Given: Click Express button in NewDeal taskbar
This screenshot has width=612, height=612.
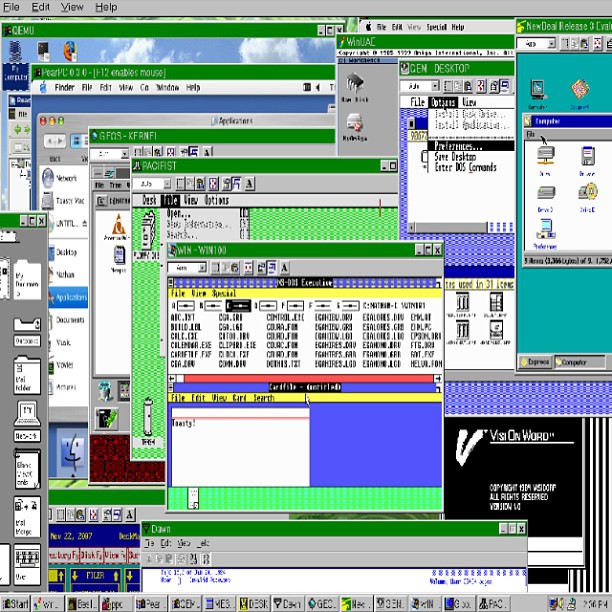Looking at the screenshot, I should [x=534, y=362].
